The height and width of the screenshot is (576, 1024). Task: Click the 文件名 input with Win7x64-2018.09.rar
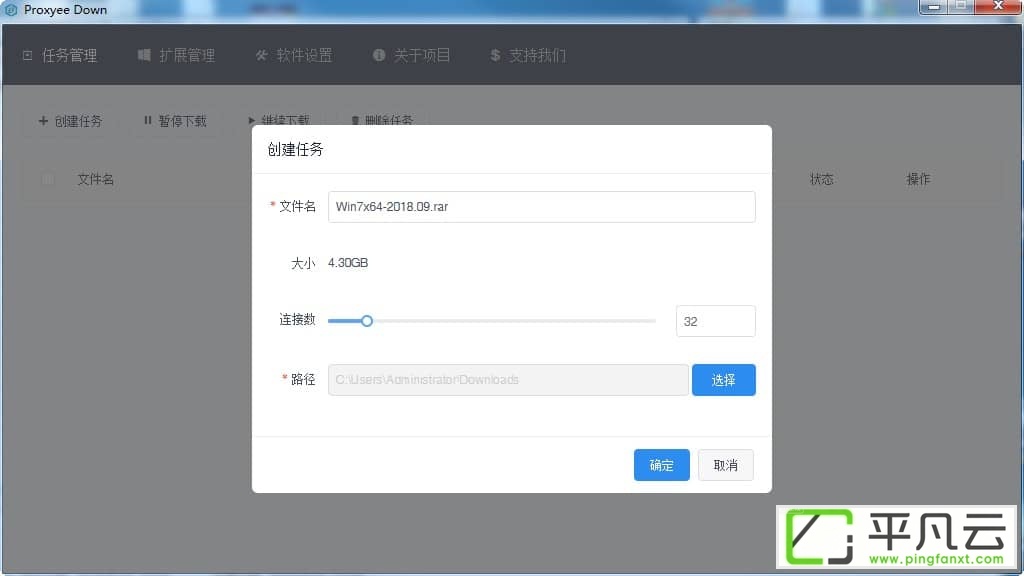(x=541, y=206)
